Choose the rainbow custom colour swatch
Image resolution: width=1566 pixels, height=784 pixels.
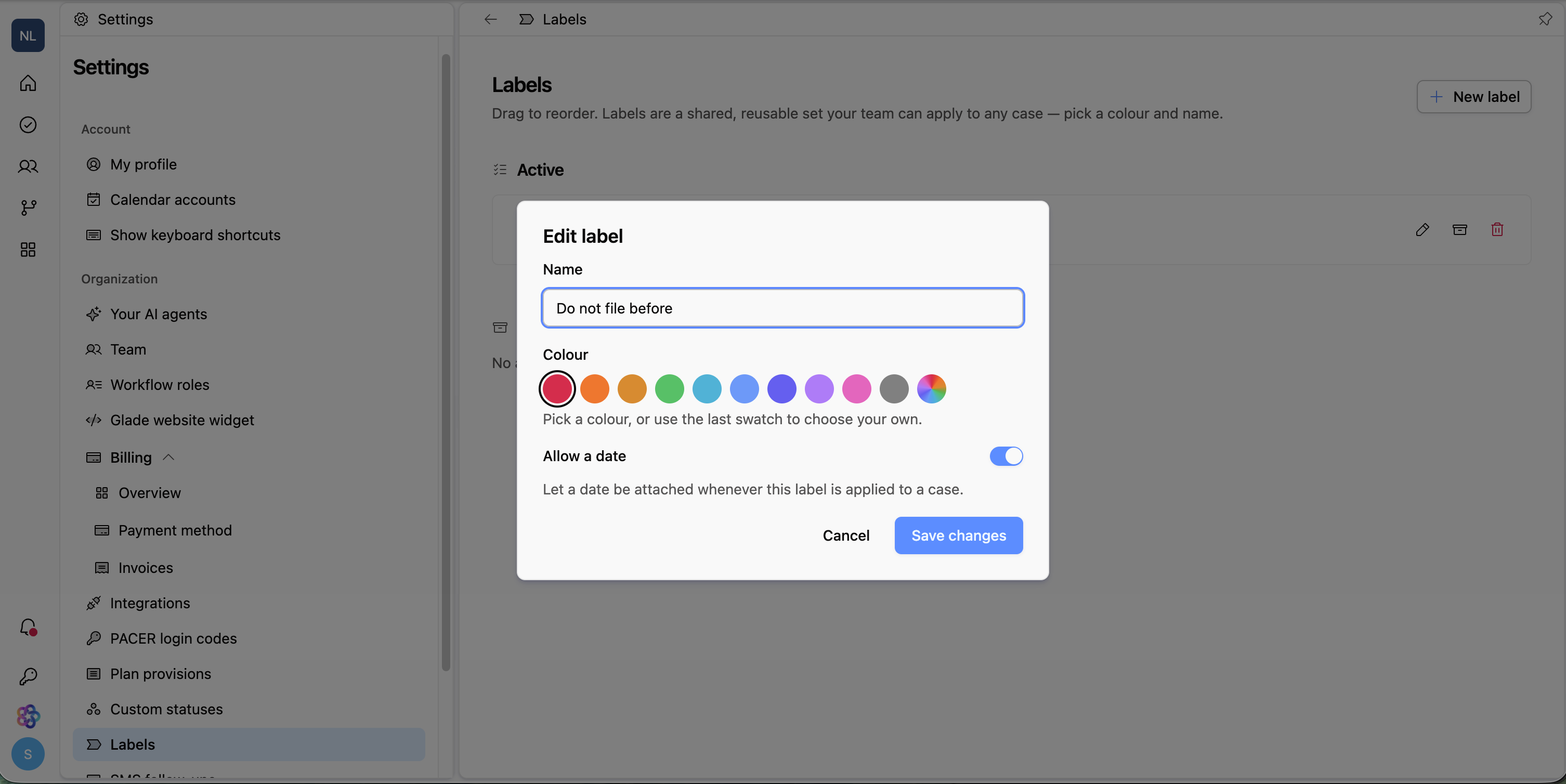pyautogui.click(x=931, y=388)
